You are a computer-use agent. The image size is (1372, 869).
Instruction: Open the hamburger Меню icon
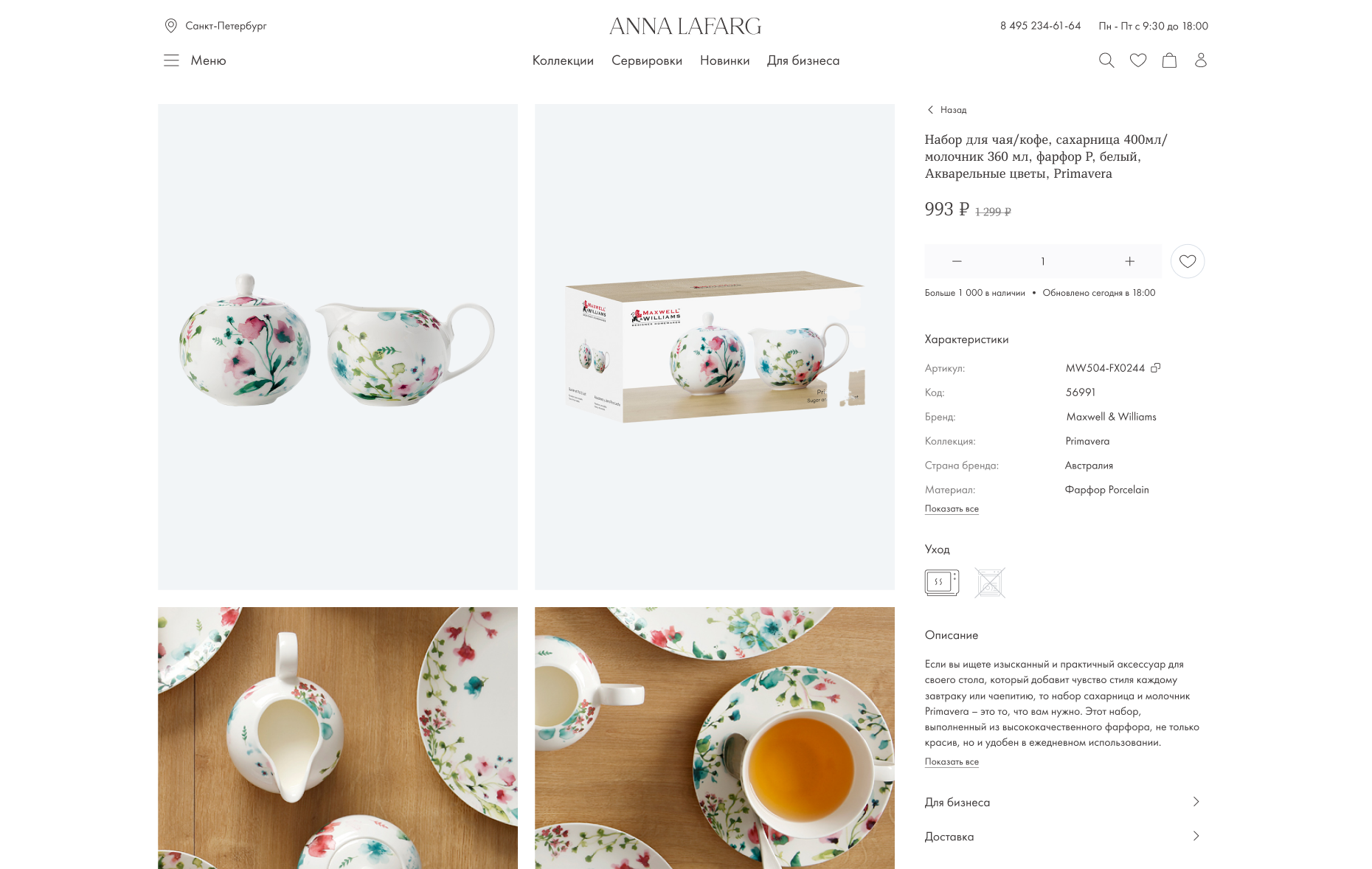171,60
